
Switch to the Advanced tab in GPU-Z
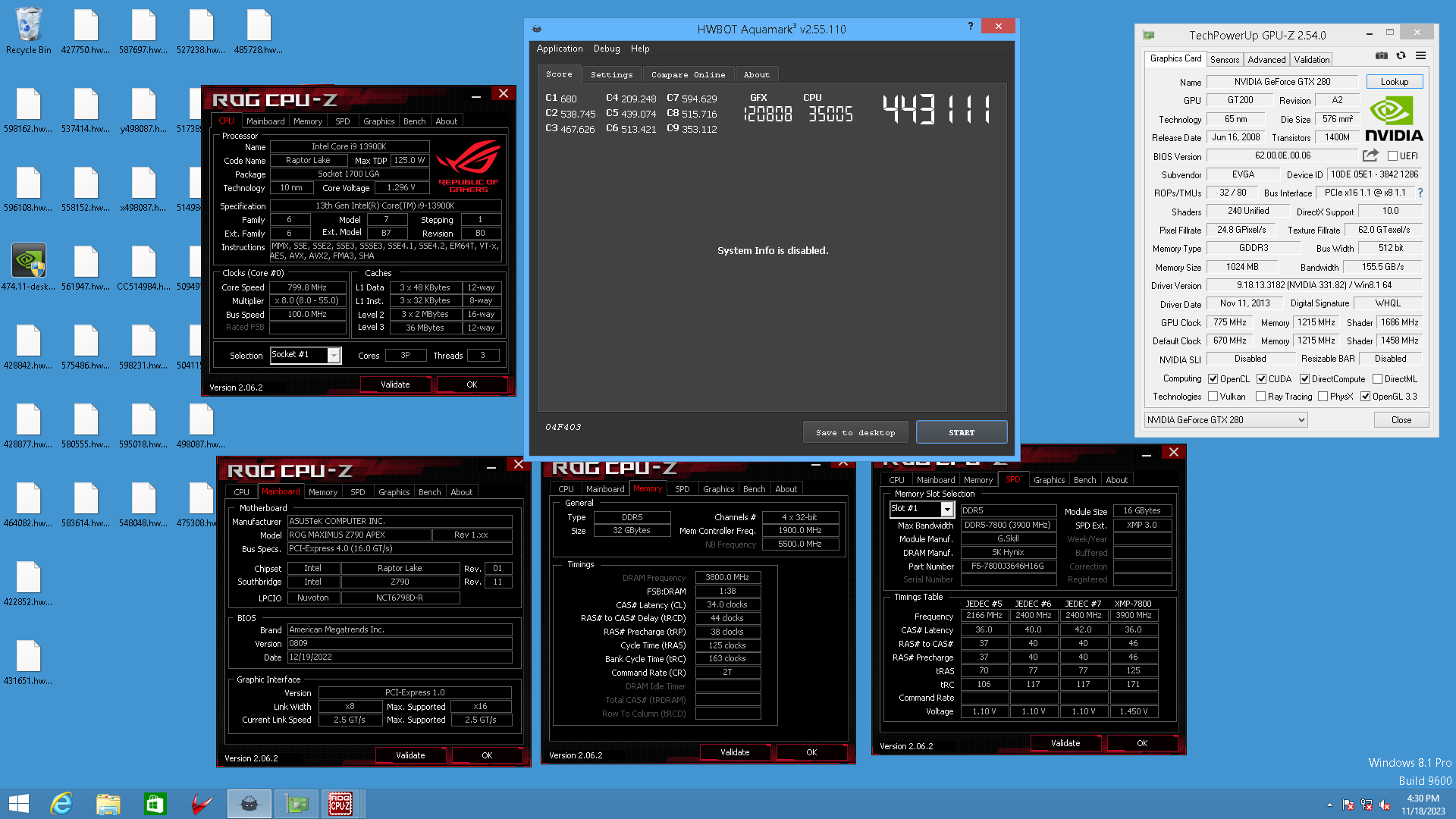pos(1266,59)
